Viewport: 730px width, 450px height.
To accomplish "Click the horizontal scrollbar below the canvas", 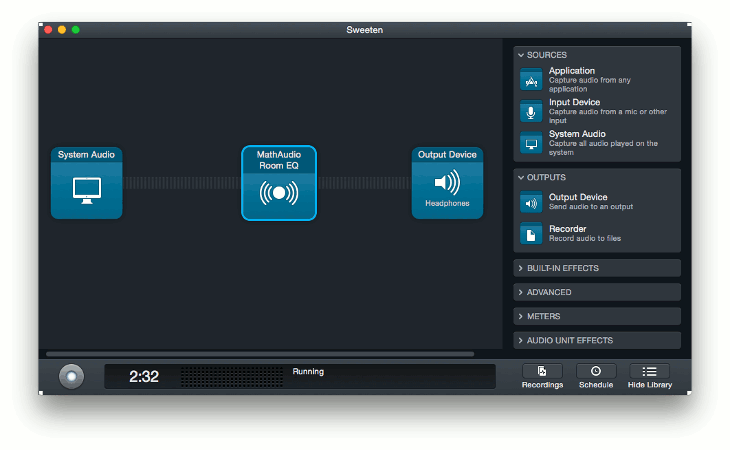I will coord(260,354).
